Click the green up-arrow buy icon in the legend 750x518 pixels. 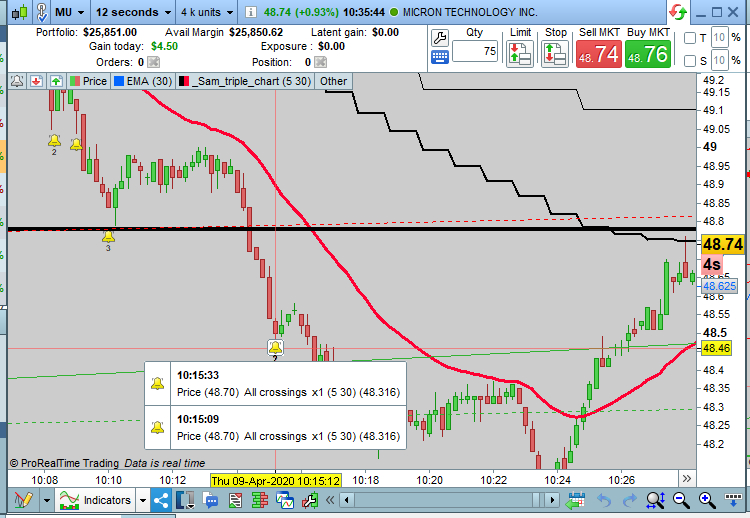pos(56,81)
